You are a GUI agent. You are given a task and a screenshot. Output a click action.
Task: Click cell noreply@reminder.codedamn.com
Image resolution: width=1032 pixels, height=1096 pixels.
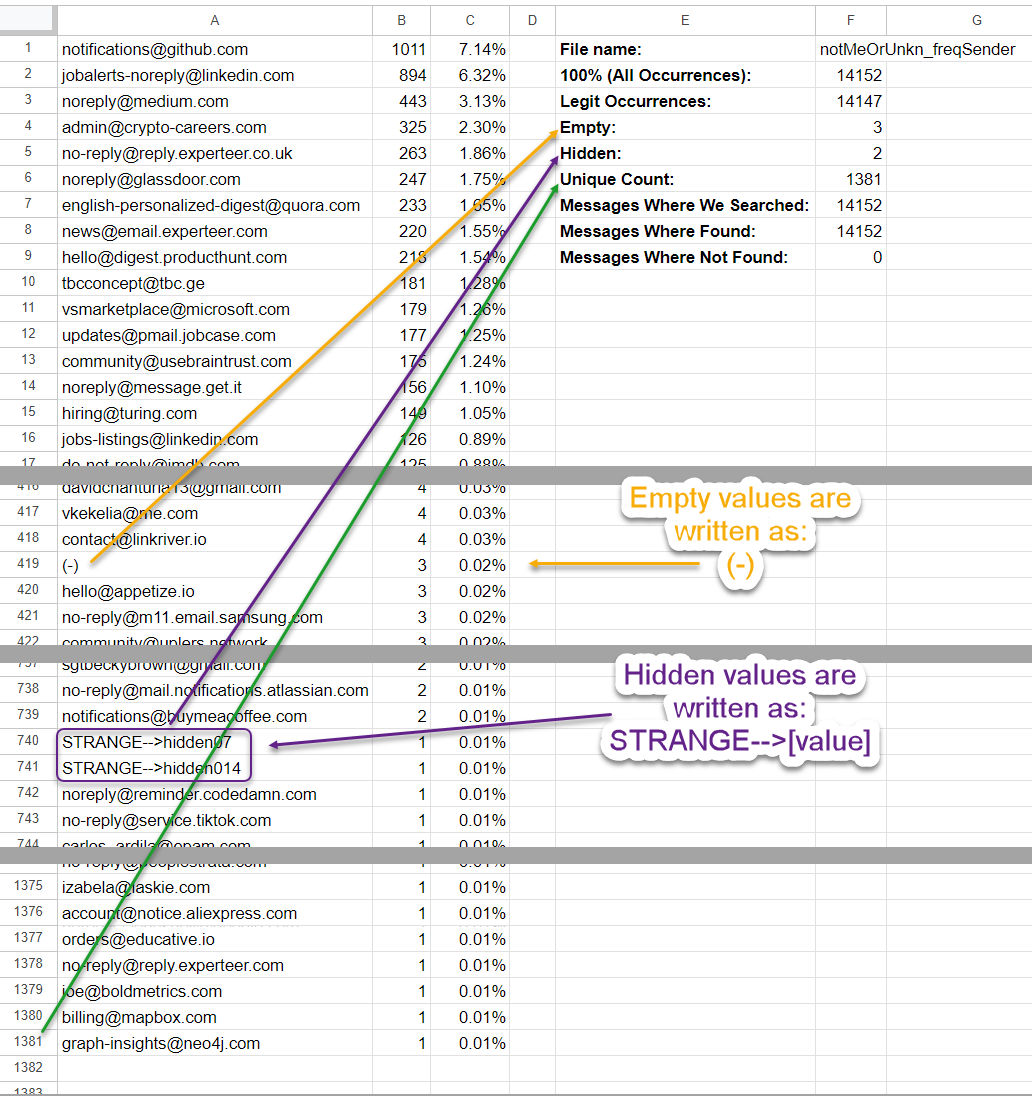click(215, 794)
